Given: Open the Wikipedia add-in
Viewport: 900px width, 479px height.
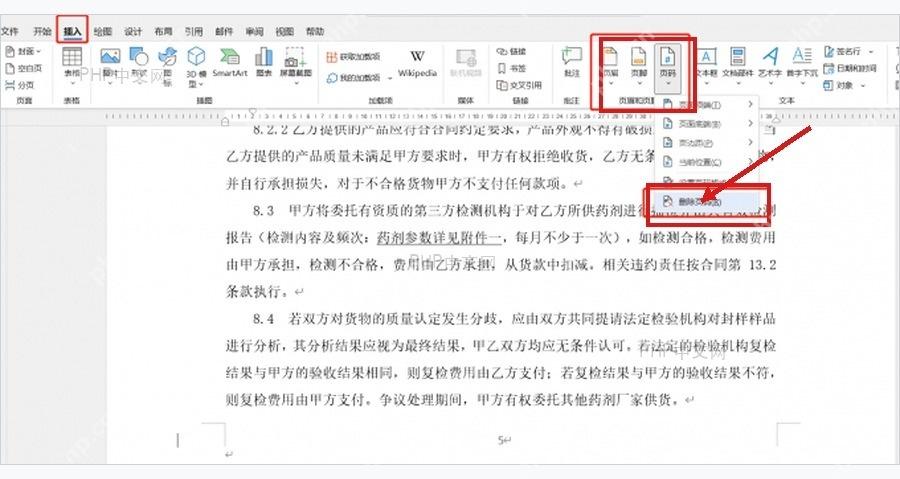Looking at the screenshot, I should point(417,63).
